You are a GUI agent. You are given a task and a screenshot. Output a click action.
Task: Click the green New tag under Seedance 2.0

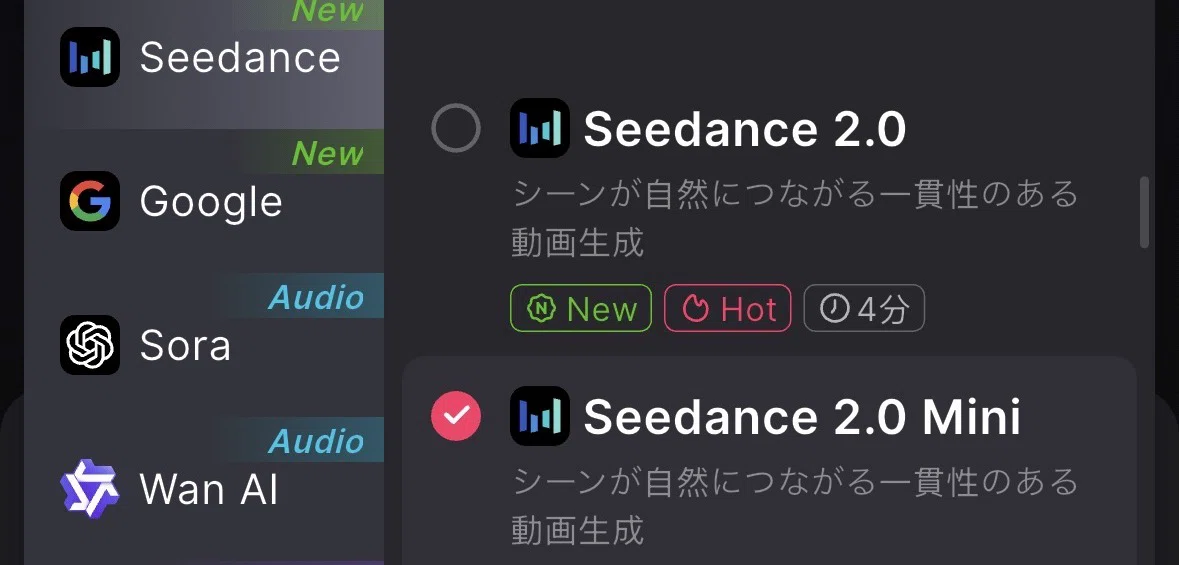pos(581,308)
